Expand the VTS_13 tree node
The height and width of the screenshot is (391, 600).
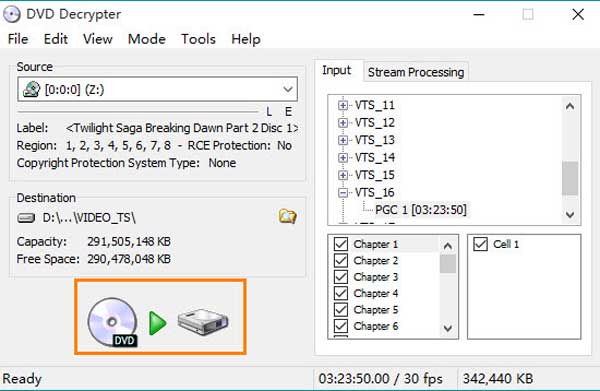pyautogui.click(x=343, y=140)
